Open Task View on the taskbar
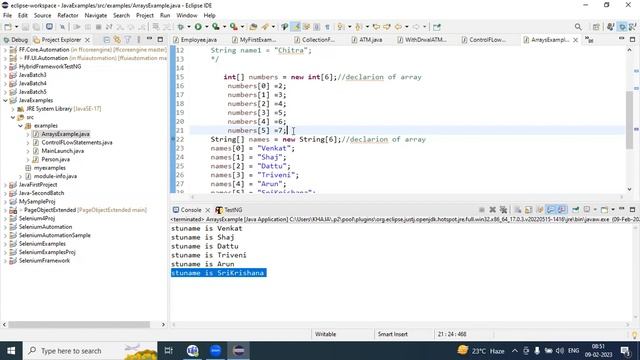The width and height of the screenshot is (640, 360). pyautogui.click(x=168, y=351)
